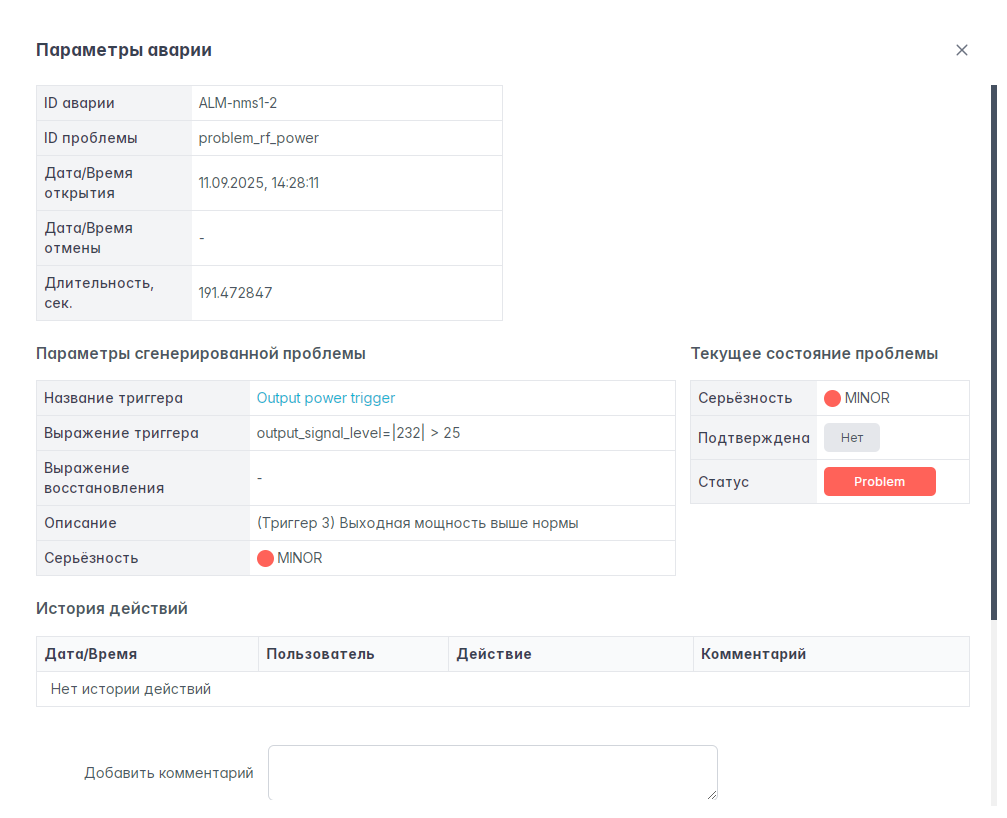Select the Дата/Время history column header

(91, 654)
